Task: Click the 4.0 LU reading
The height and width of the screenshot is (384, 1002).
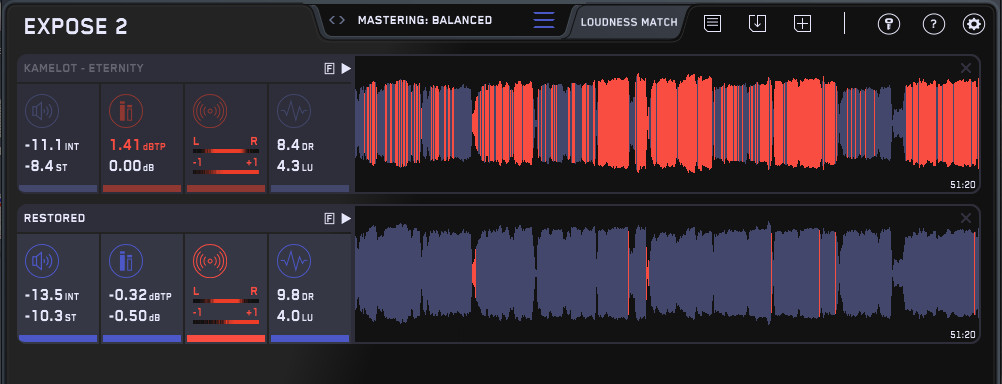Action: coord(295,317)
